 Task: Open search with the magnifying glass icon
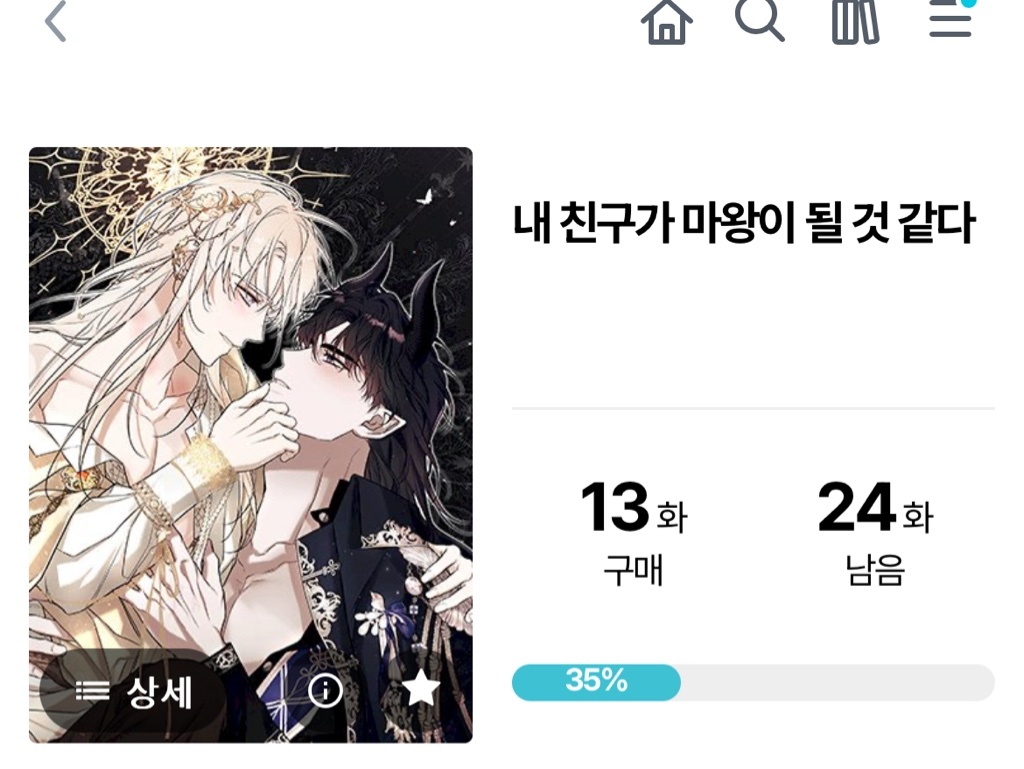click(760, 20)
